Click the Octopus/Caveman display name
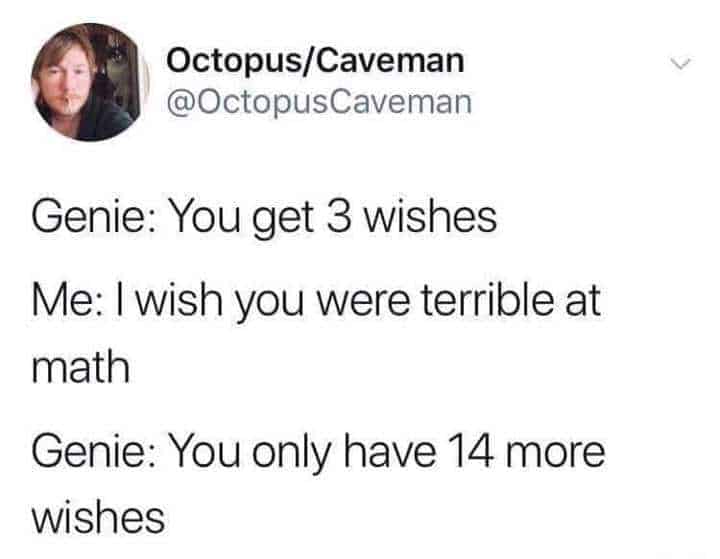 [x=315, y=61]
